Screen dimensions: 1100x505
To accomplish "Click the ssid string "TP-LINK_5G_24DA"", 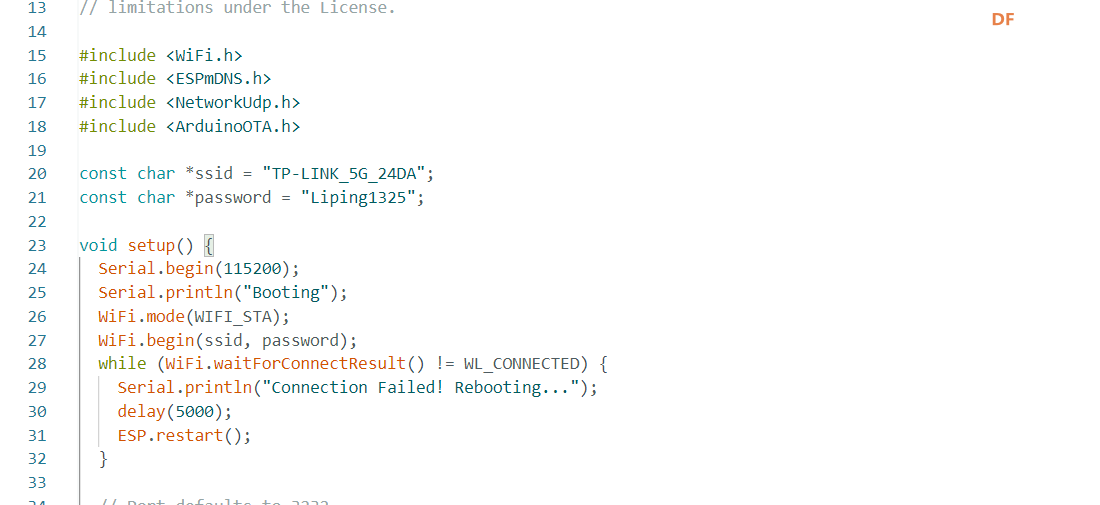I will (343, 173).
